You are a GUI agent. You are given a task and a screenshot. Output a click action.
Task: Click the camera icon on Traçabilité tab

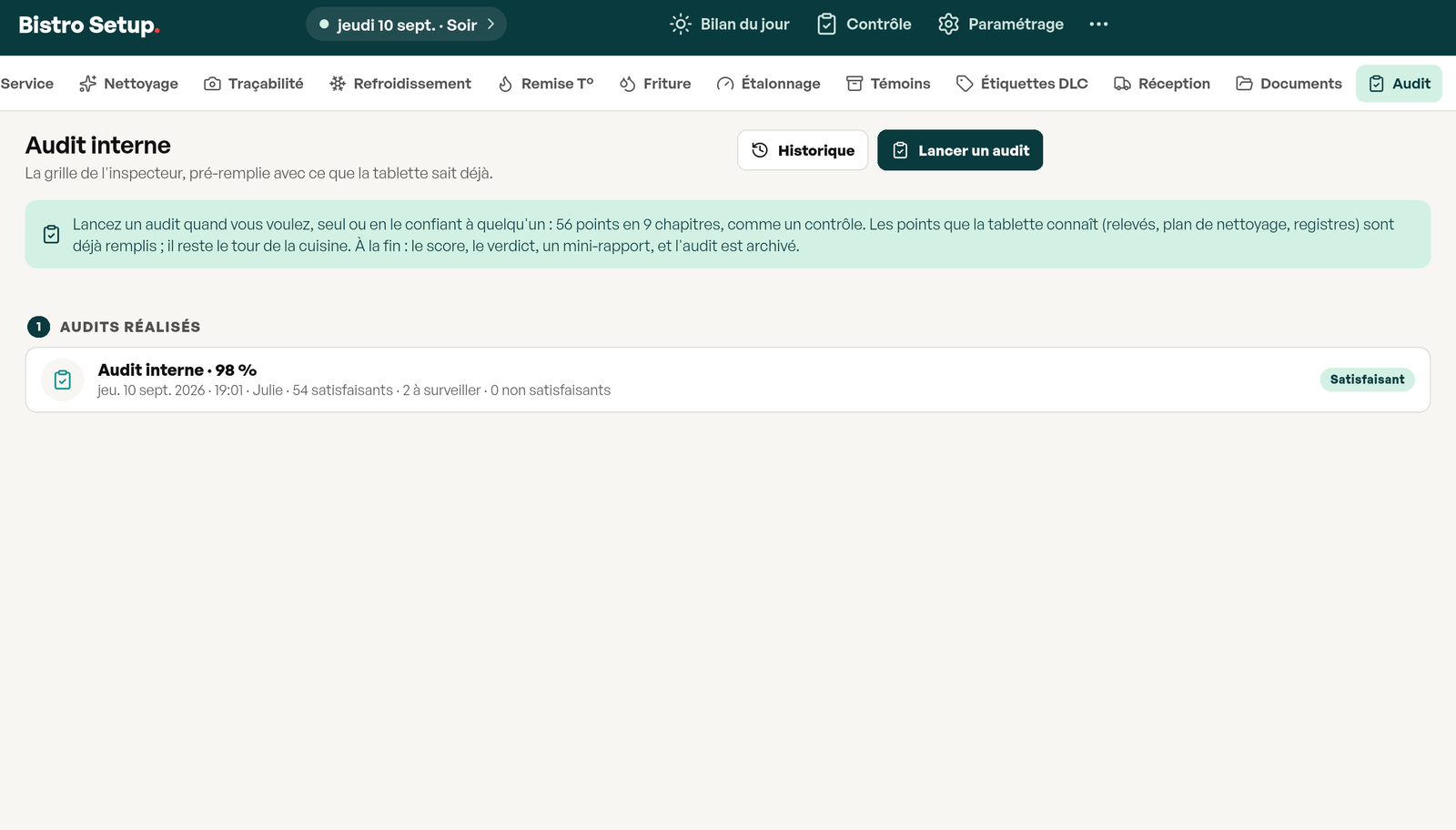212,84
